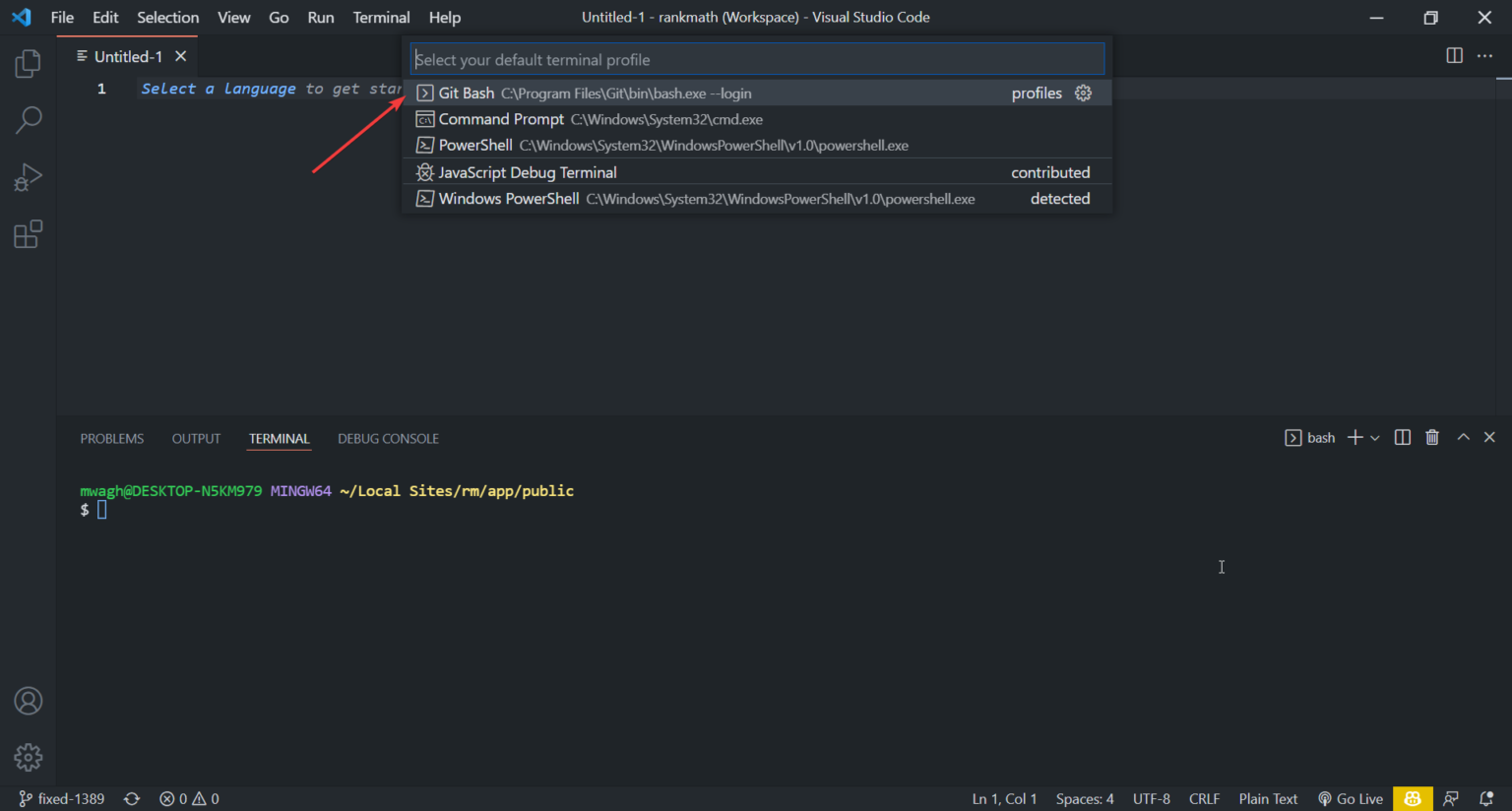
Task: Open the Terminal menu
Action: 381,17
